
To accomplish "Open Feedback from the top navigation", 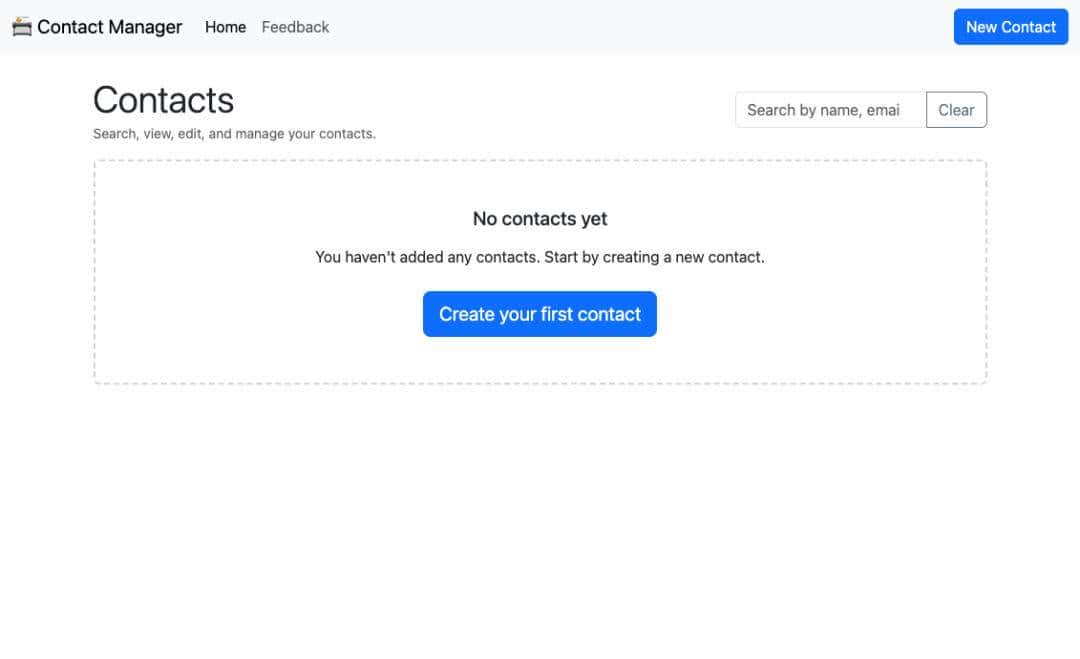I will [x=295, y=27].
